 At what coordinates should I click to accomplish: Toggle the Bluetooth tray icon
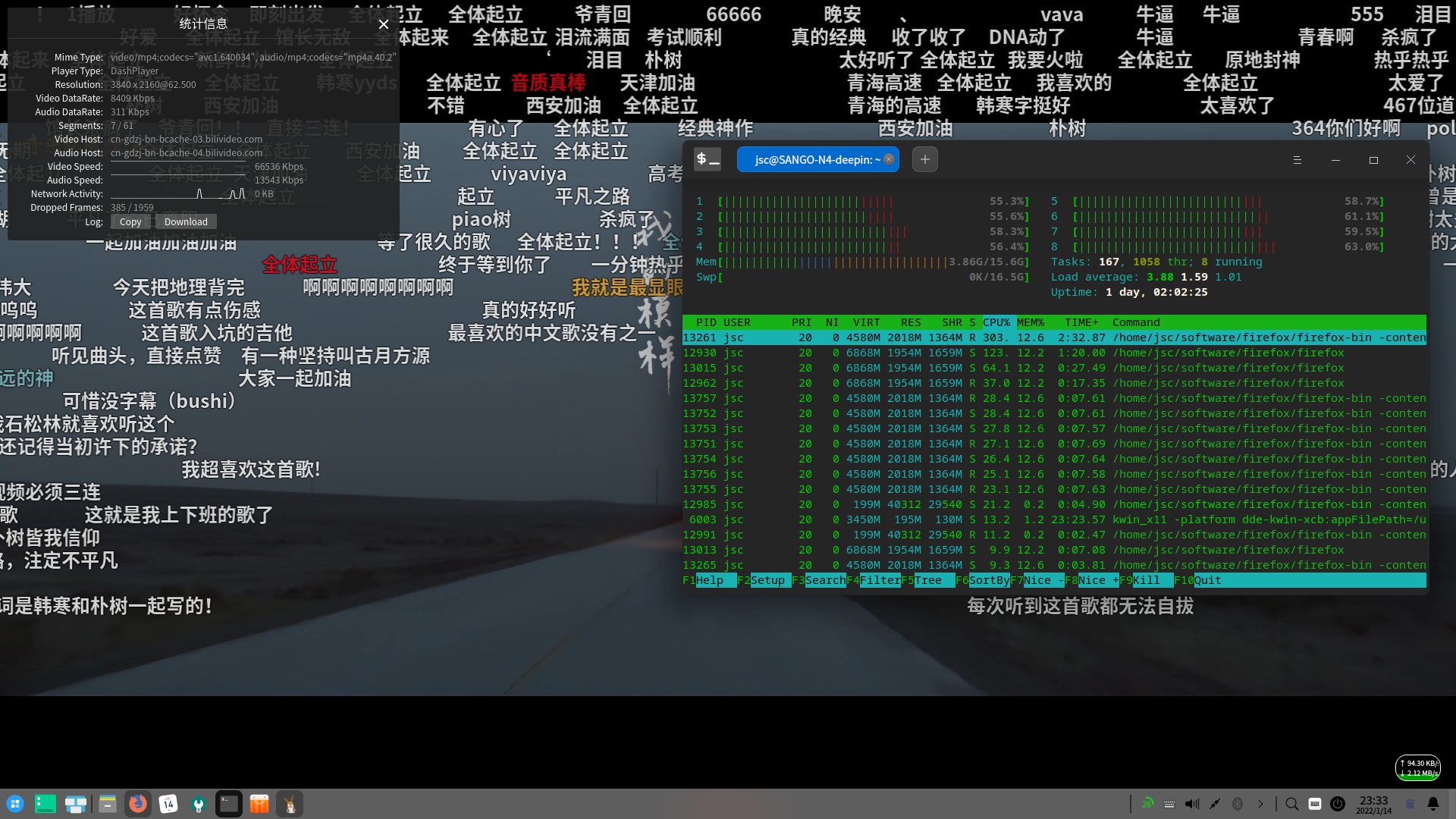click(x=1238, y=804)
